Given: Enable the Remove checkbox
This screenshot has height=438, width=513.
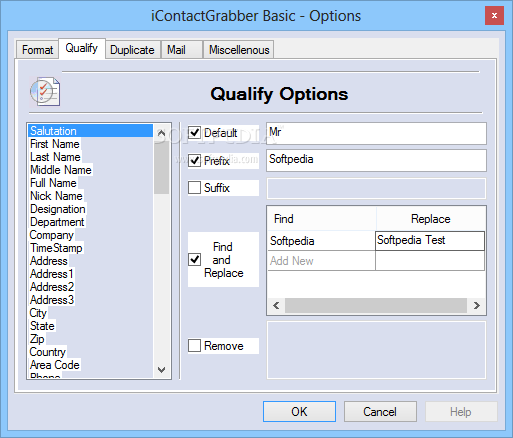Looking at the screenshot, I should click(194, 346).
